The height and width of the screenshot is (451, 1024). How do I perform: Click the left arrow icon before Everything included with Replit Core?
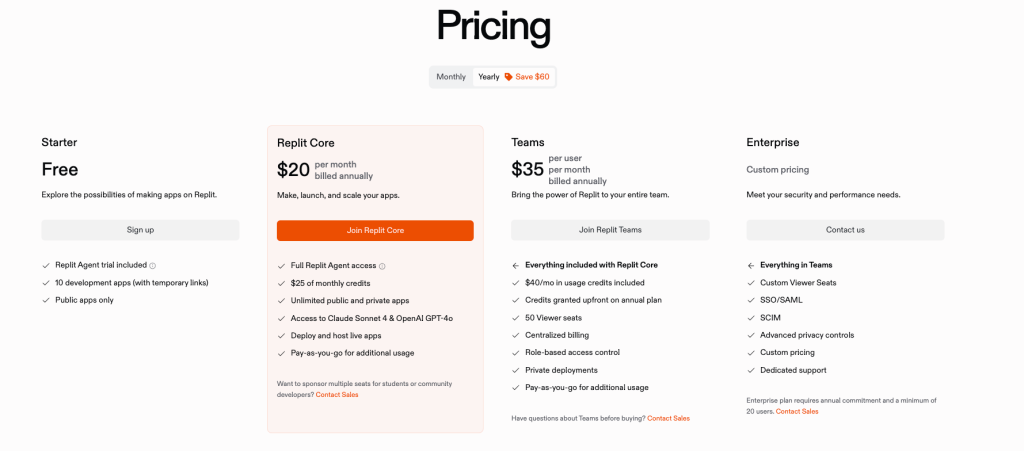516,266
